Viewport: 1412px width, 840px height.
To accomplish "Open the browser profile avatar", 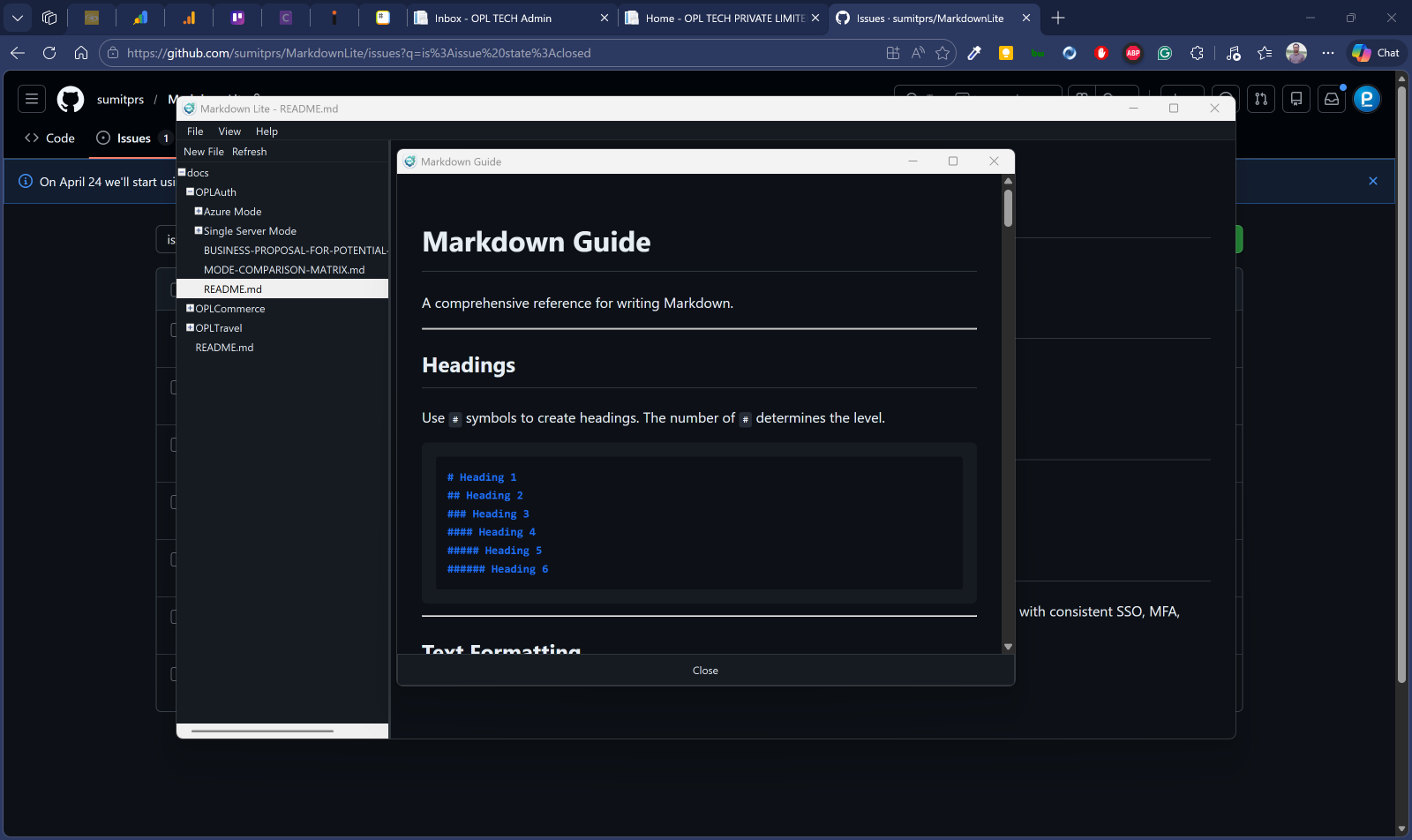I will [x=1296, y=53].
